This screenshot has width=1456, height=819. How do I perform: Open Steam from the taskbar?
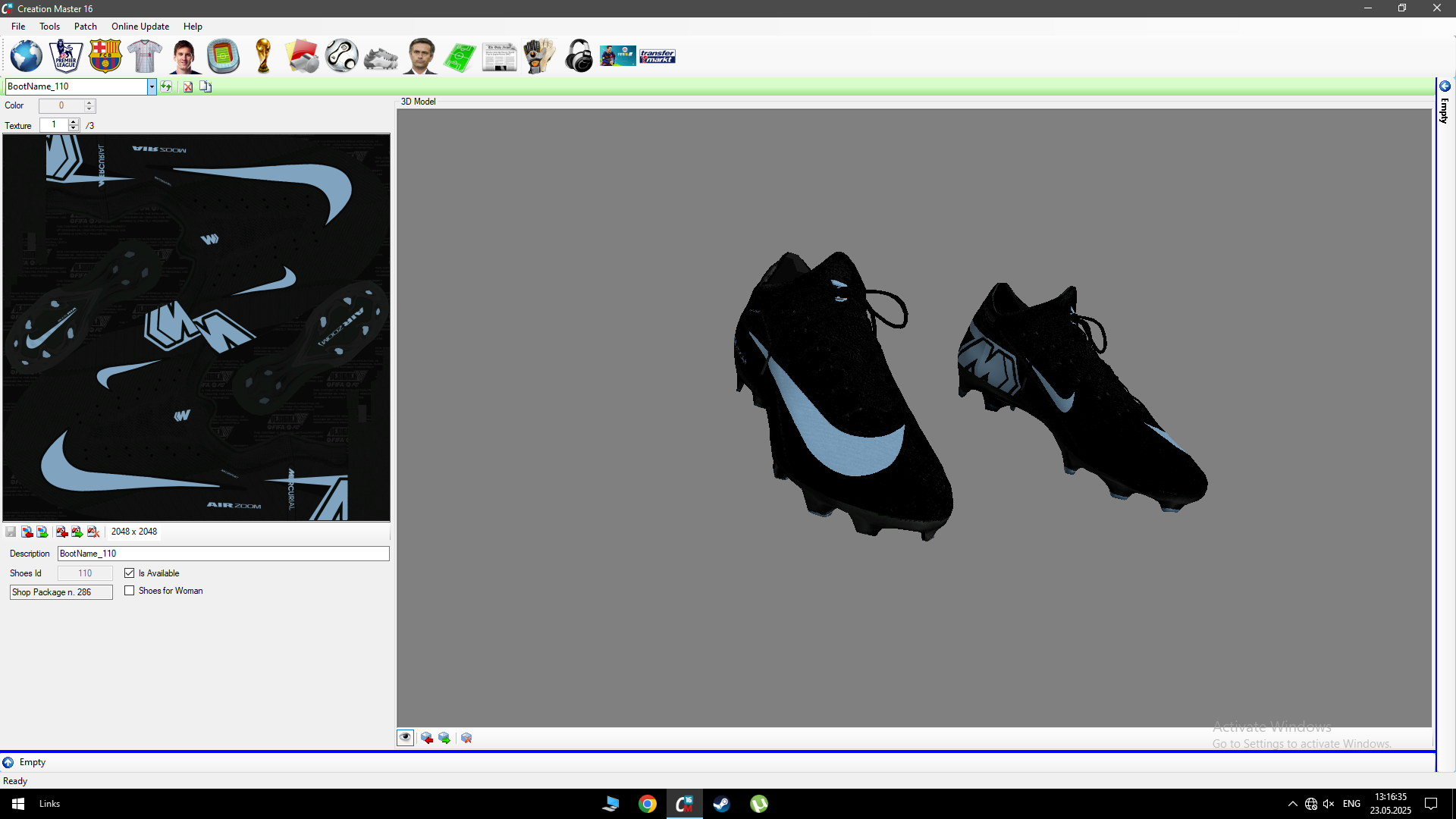coord(721,804)
